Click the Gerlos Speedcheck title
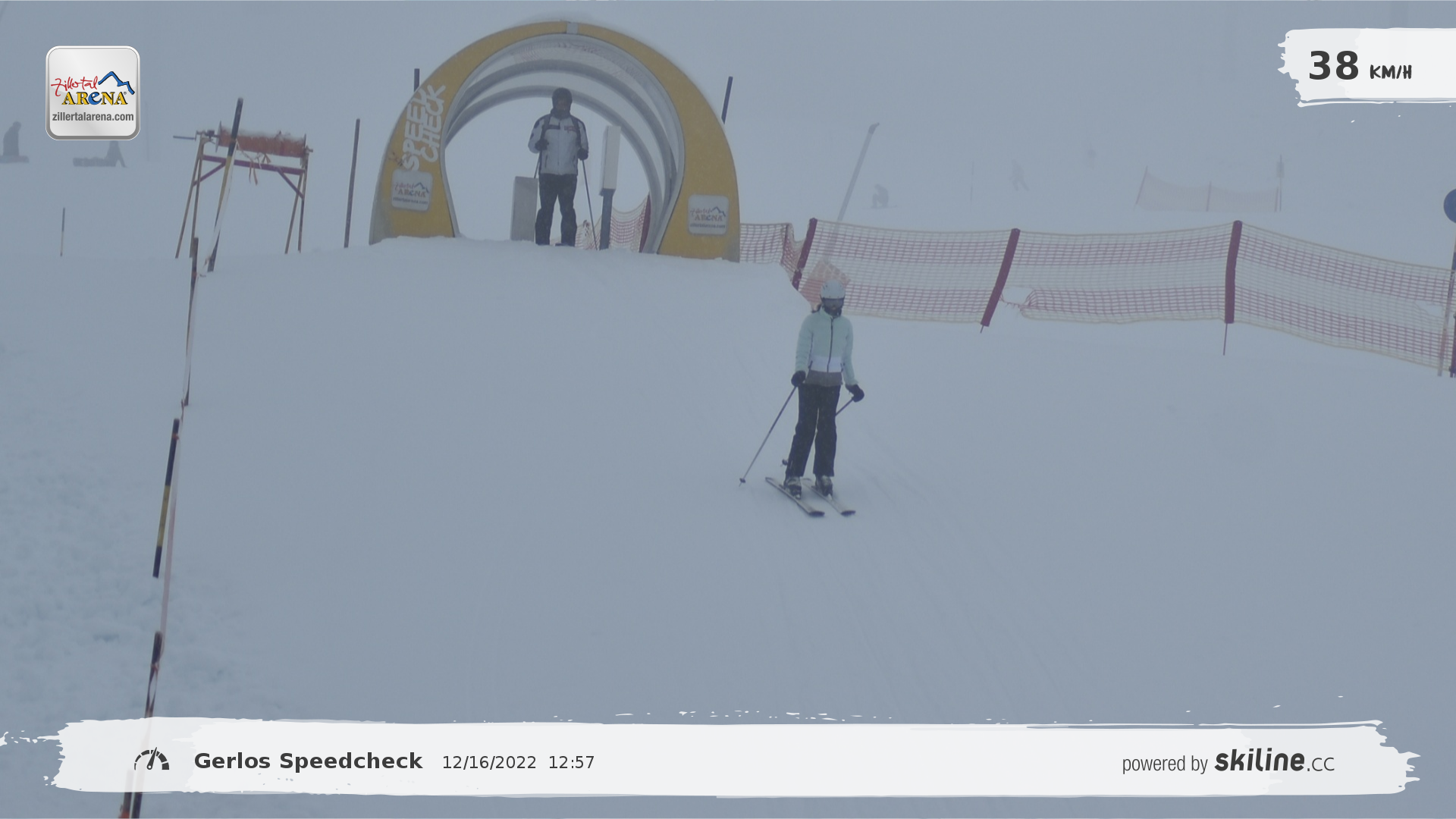Viewport: 1456px width, 819px height. (x=308, y=761)
